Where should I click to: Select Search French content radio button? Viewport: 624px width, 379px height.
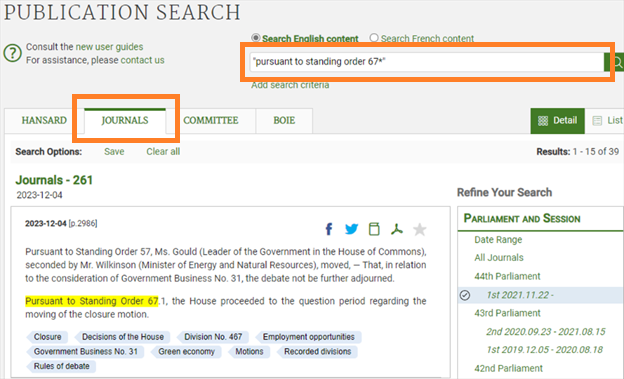374,38
